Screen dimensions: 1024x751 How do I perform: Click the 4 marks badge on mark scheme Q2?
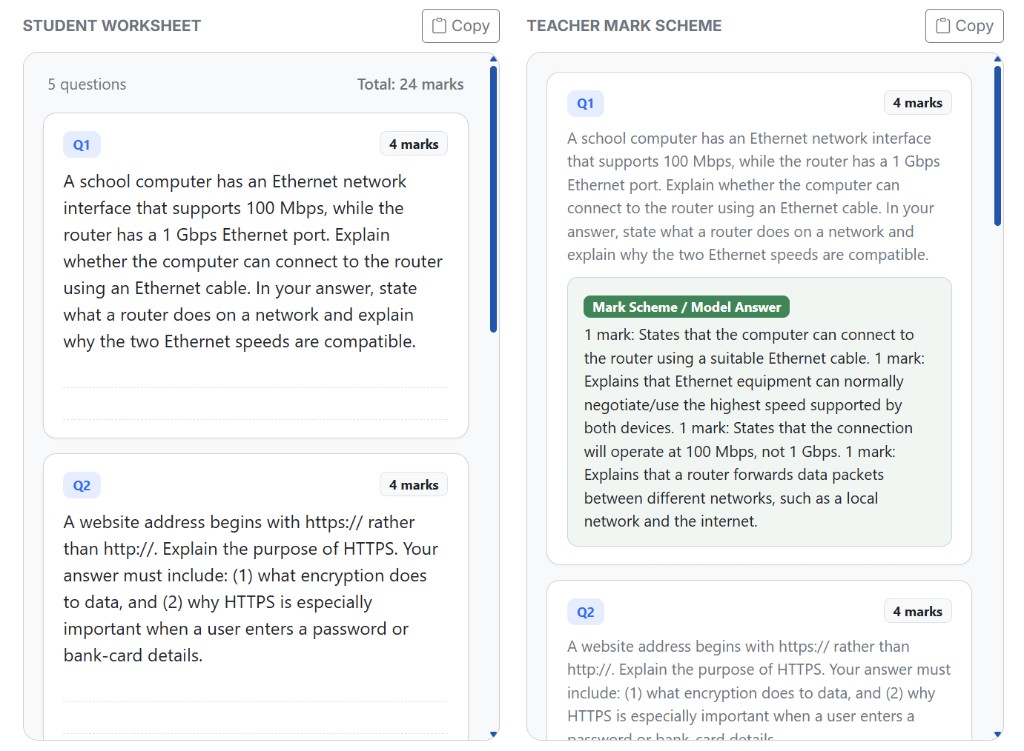[918, 612]
